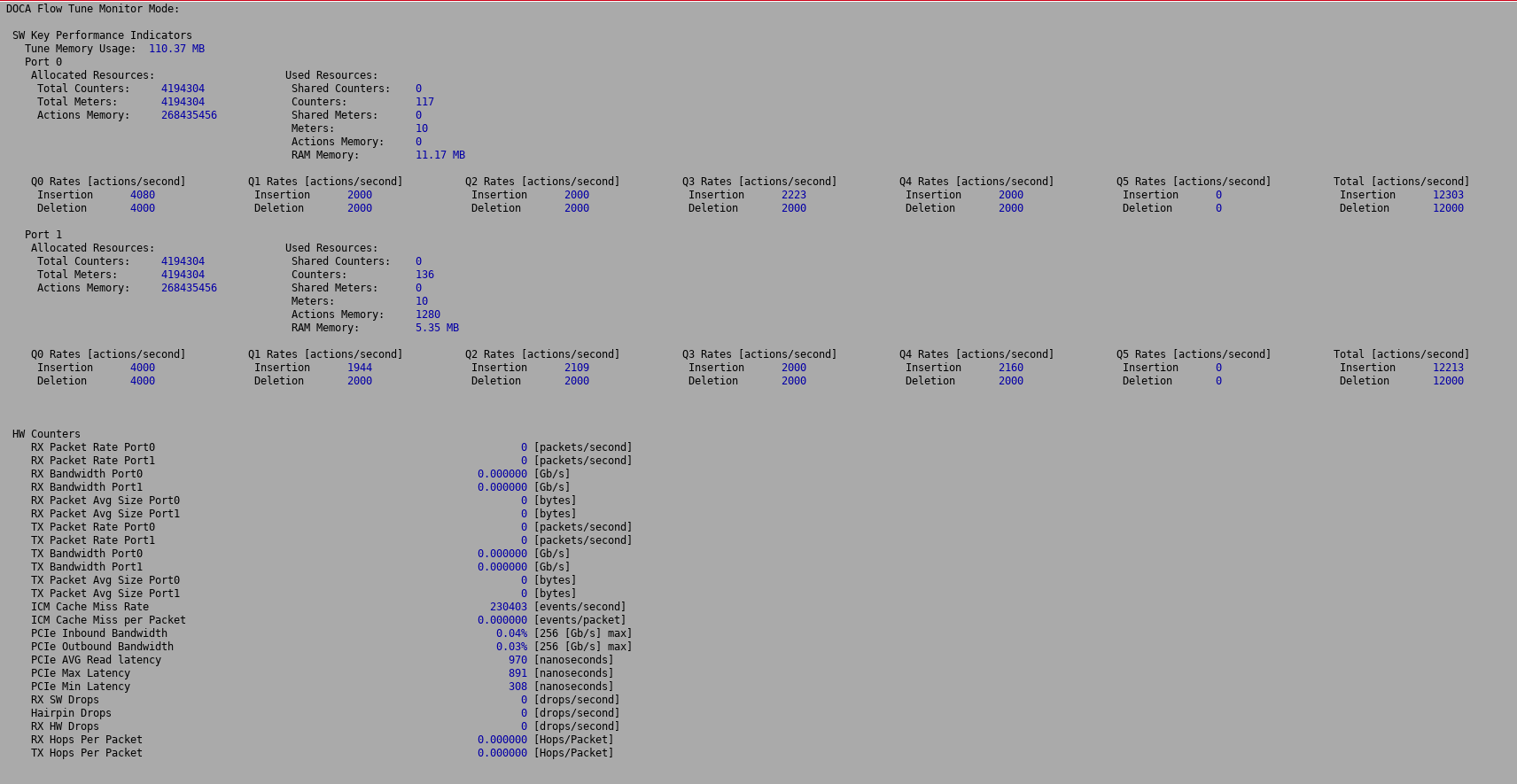Select Port 0 Meters used value 10
This screenshot has height=784, width=1517.
tap(422, 128)
